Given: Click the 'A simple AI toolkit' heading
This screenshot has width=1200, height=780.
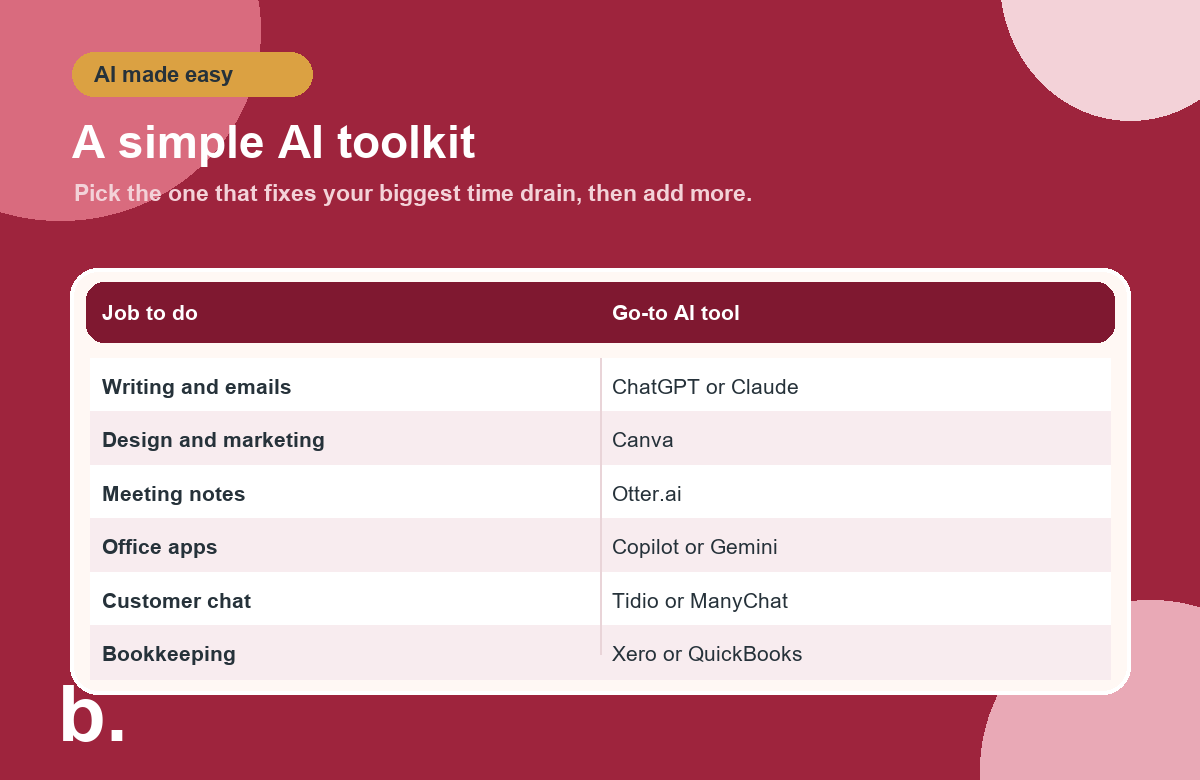Looking at the screenshot, I should pos(273,142).
